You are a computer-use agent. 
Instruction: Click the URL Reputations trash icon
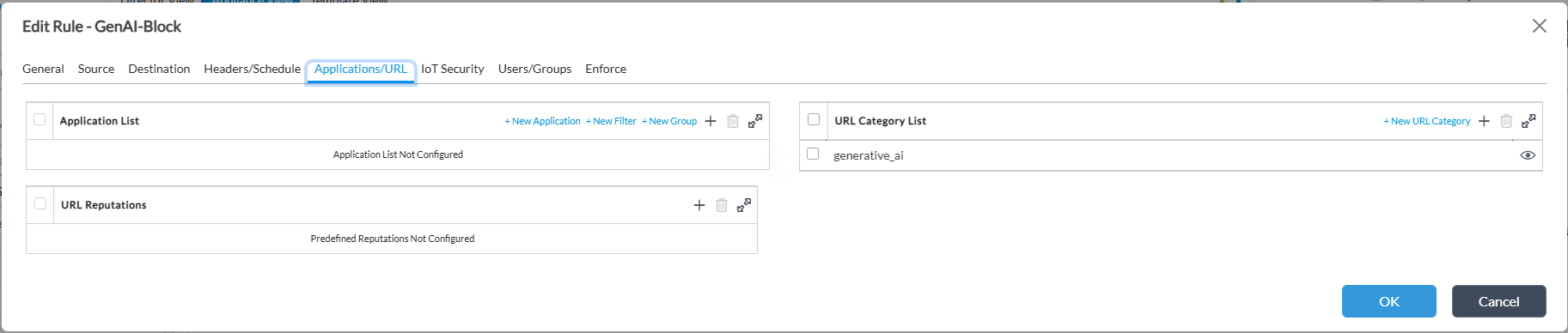click(722, 205)
